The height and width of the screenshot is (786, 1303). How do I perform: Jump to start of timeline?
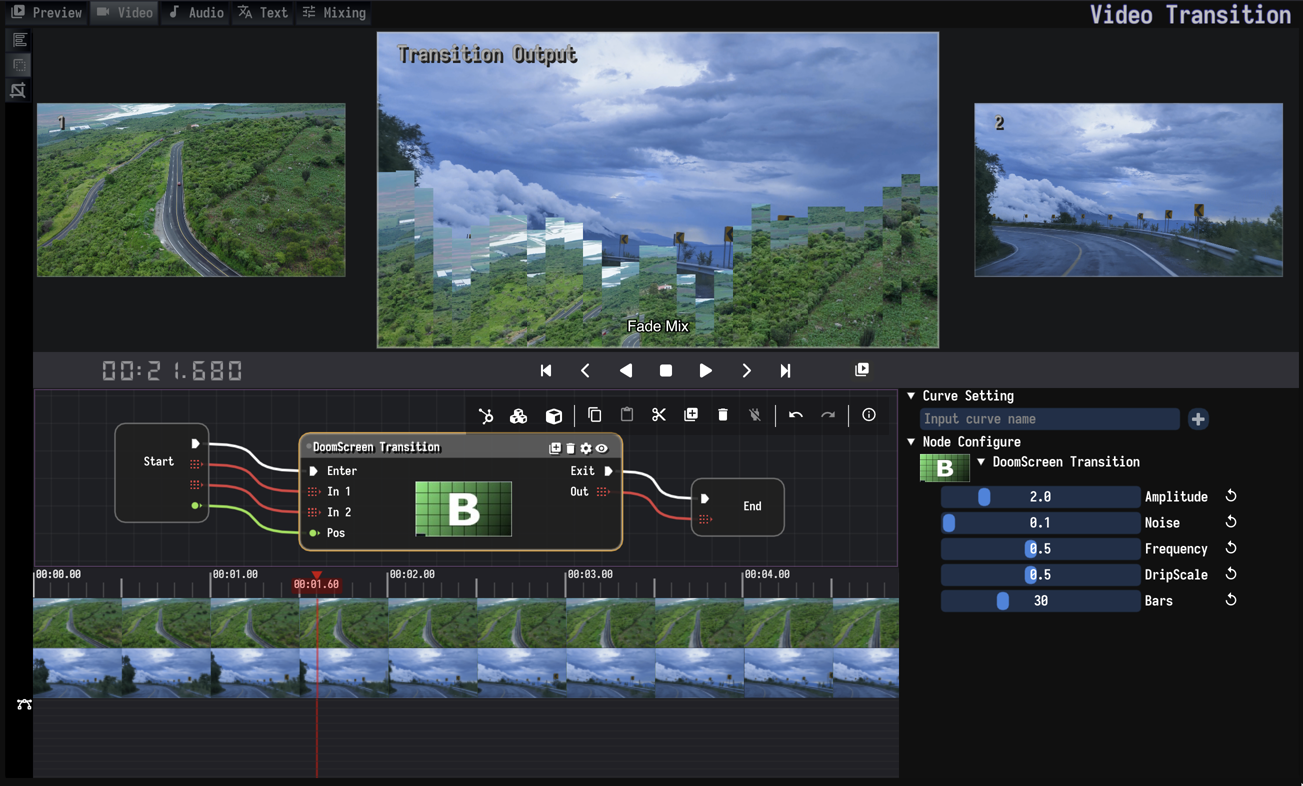[x=546, y=371]
